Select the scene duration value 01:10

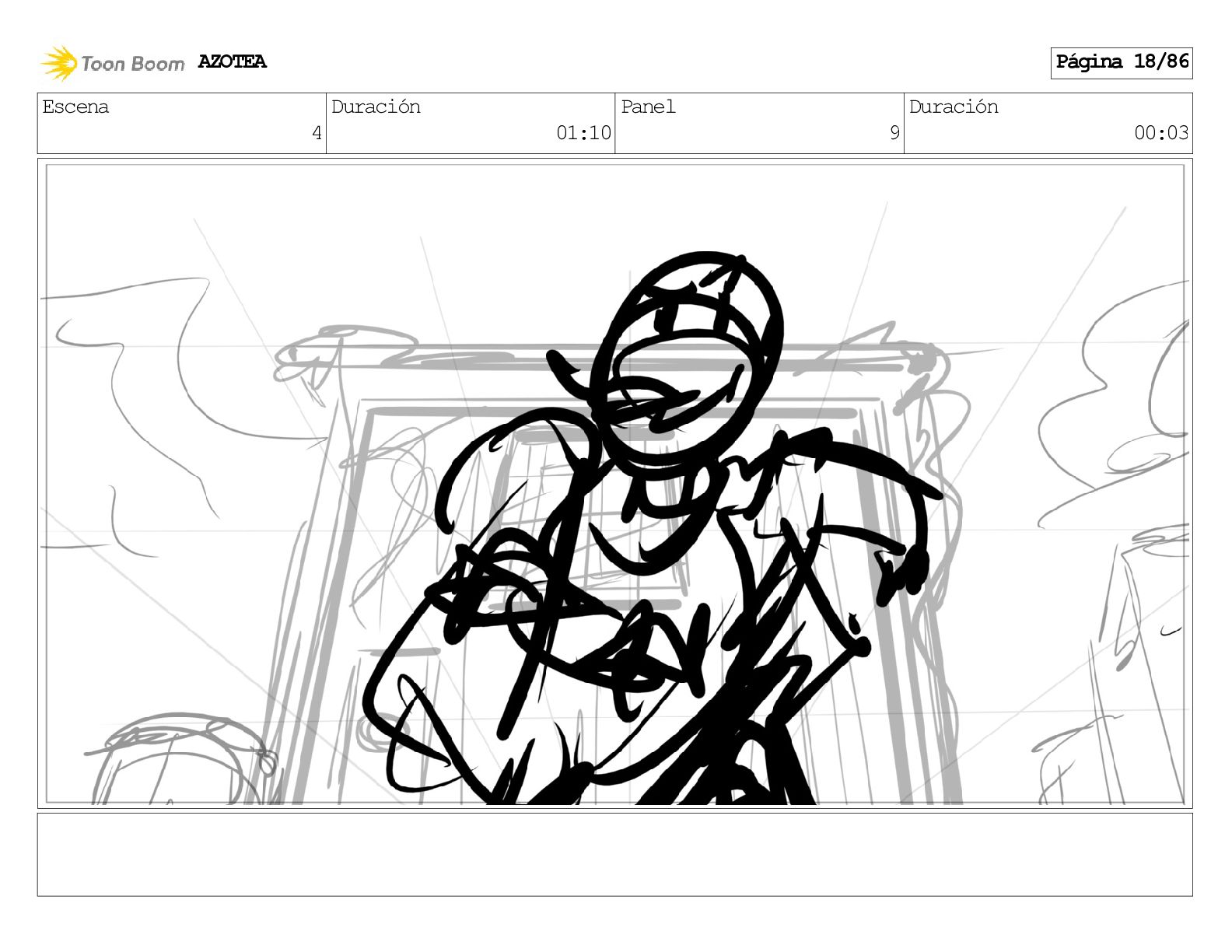tap(583, 133)
